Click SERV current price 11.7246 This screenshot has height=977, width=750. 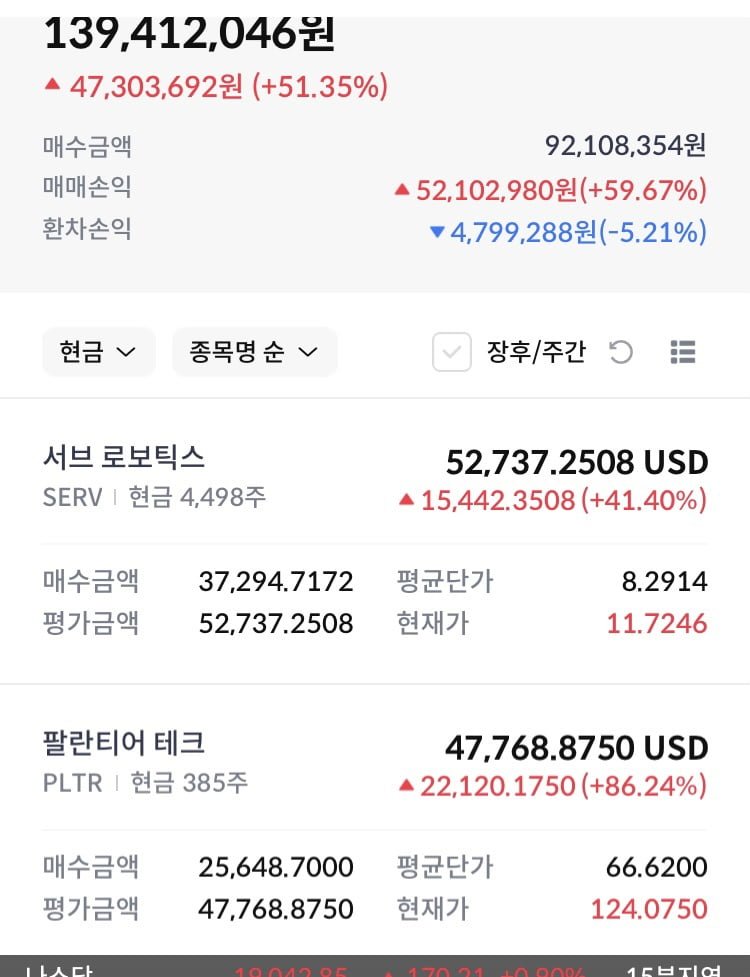click(x=657, y=623)
